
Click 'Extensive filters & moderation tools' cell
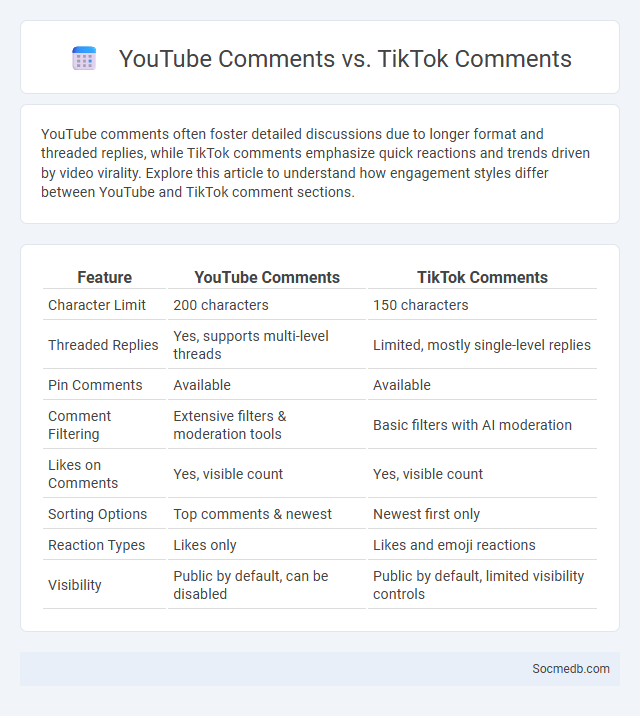230,425
